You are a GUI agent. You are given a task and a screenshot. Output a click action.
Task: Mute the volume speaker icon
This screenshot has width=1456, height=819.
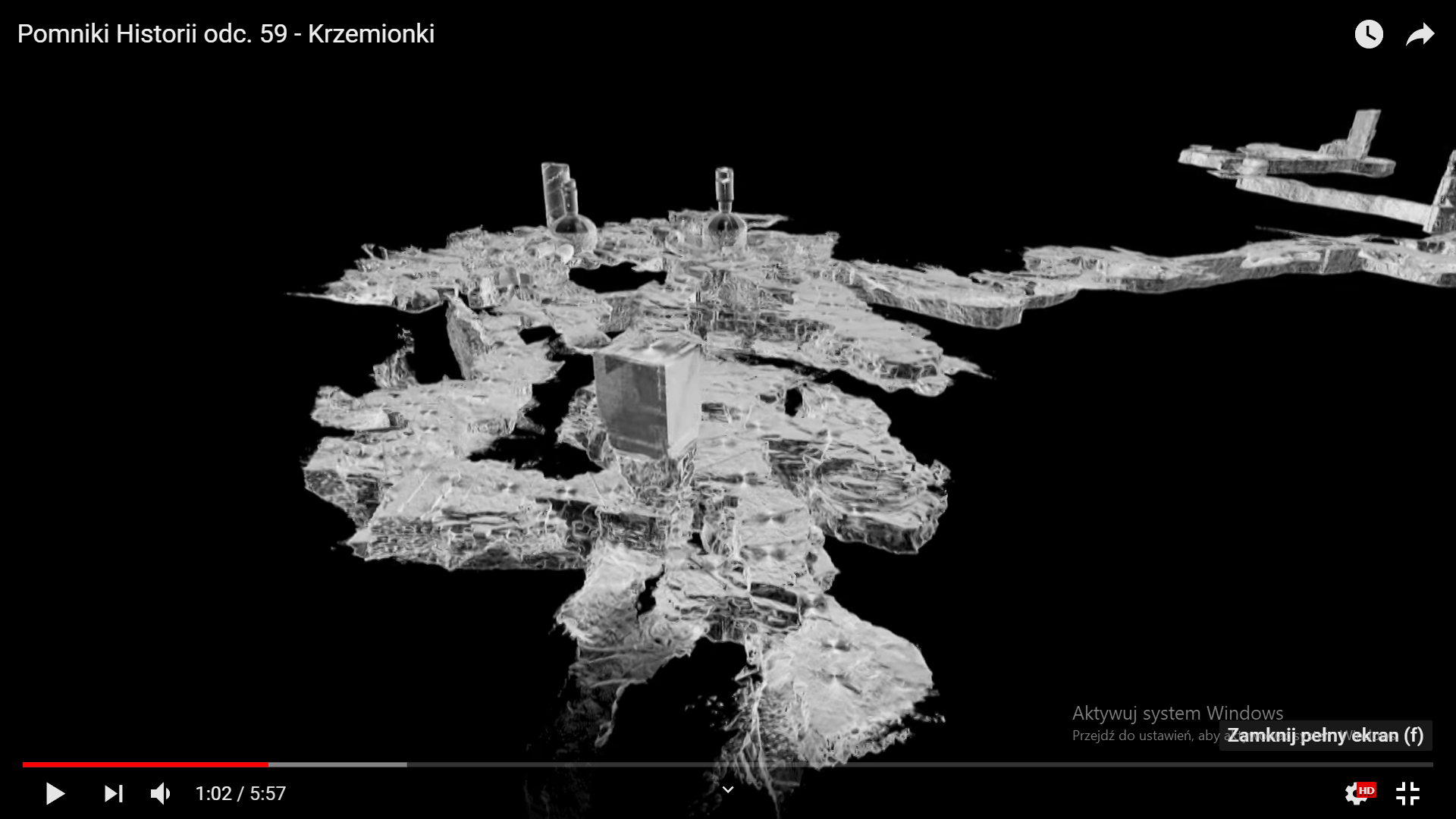pos(160,793)
